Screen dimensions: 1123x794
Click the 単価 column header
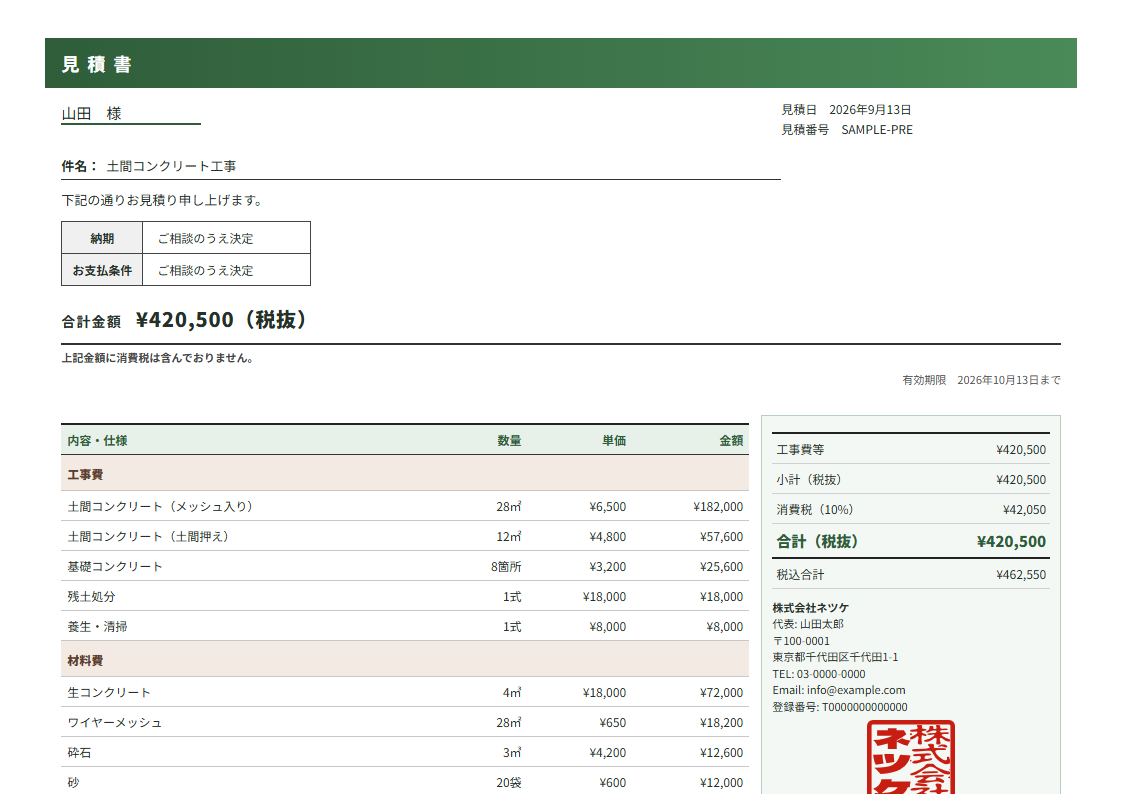coord(614,440)
